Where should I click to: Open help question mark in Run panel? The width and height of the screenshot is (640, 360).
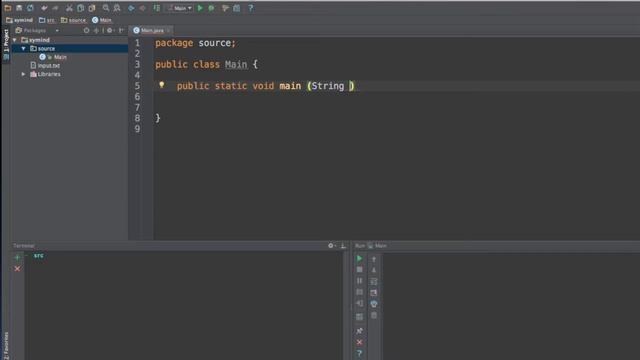click(359, 353)
